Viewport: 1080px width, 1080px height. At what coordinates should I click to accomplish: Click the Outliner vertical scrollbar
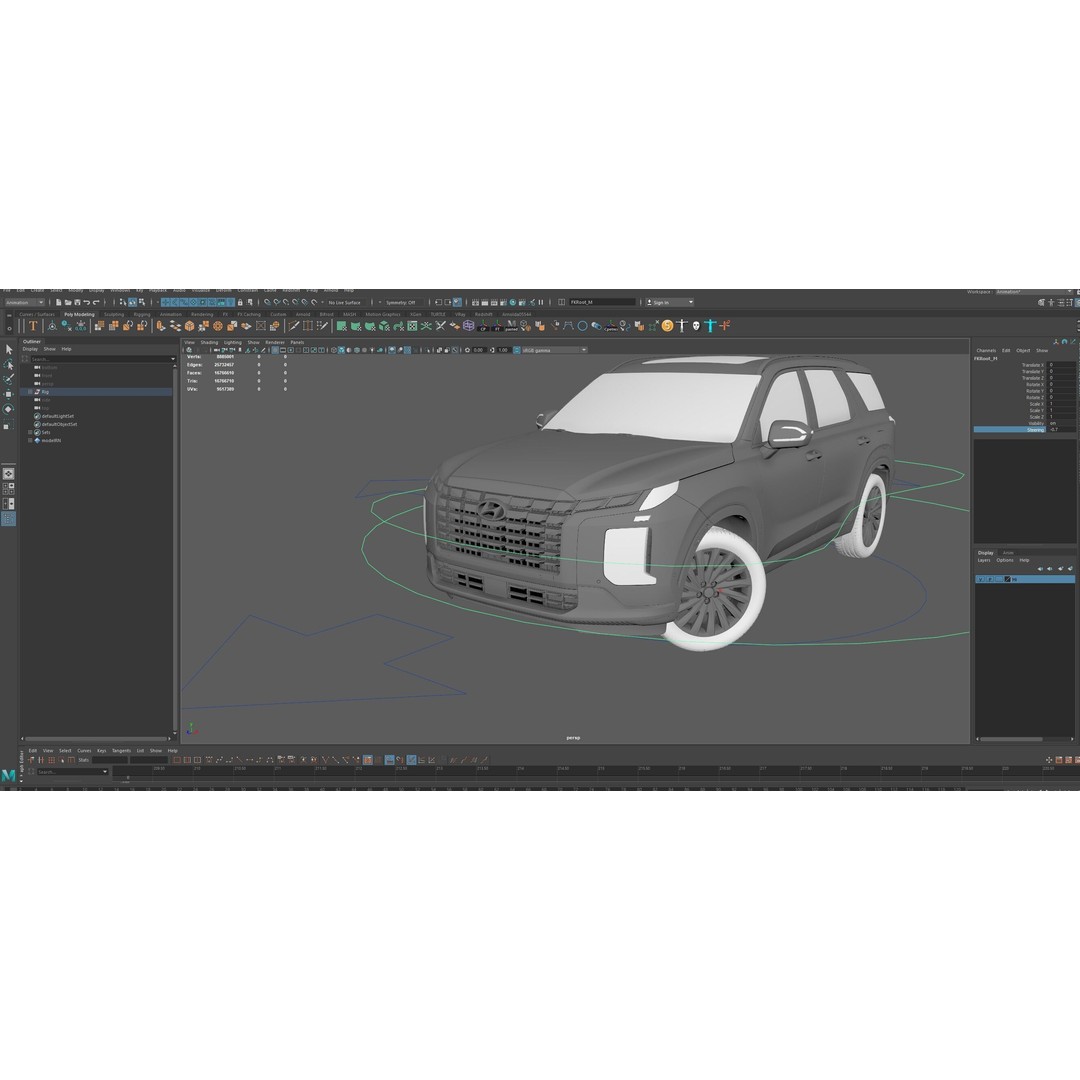pos(175,548)
